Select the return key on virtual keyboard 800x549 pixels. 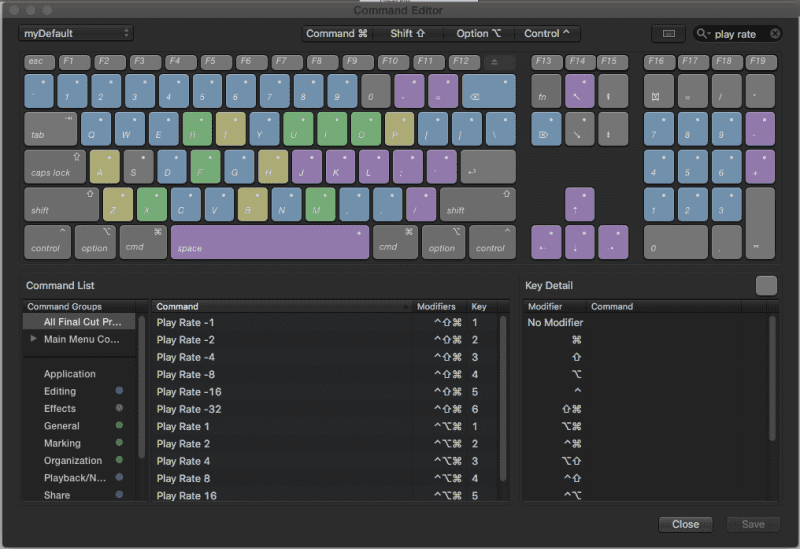(x=488, y=167)
